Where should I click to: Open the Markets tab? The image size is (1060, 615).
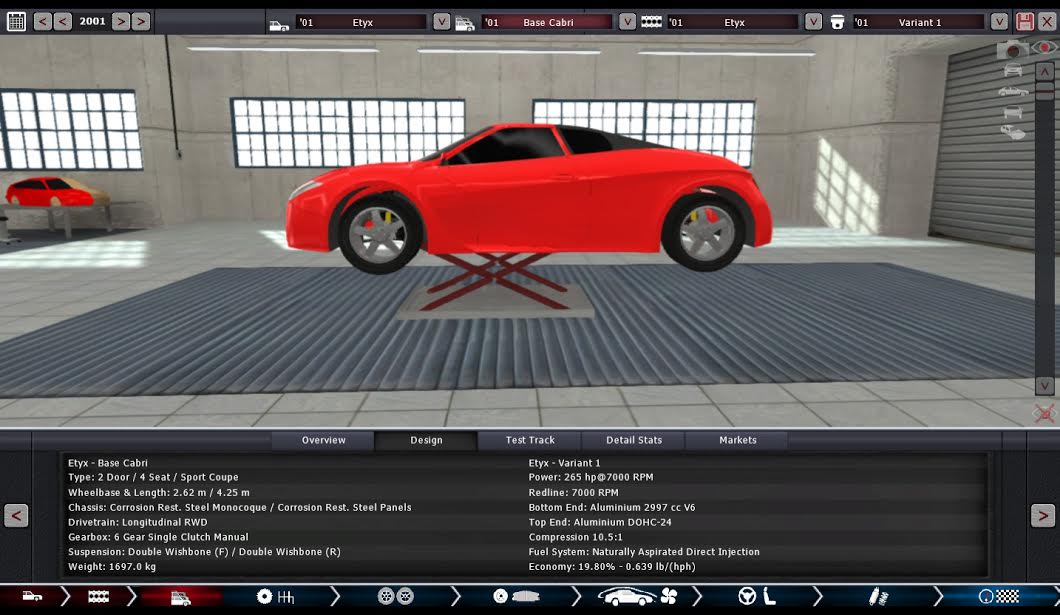(x=738, y=440)
